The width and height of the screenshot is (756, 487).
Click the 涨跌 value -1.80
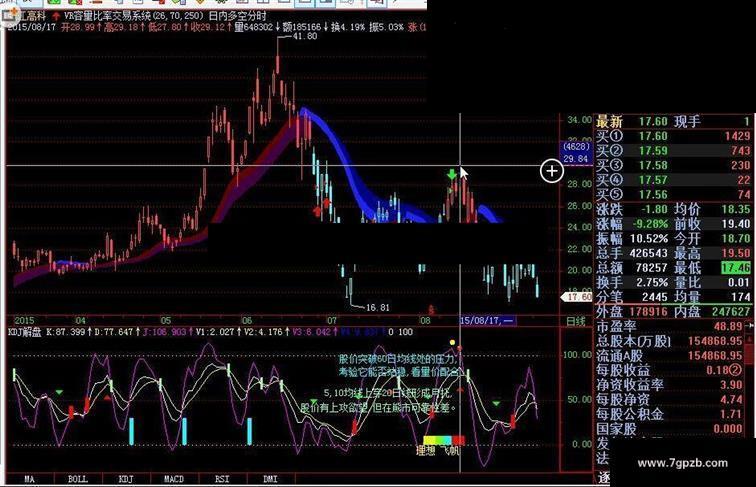[654, 210]
